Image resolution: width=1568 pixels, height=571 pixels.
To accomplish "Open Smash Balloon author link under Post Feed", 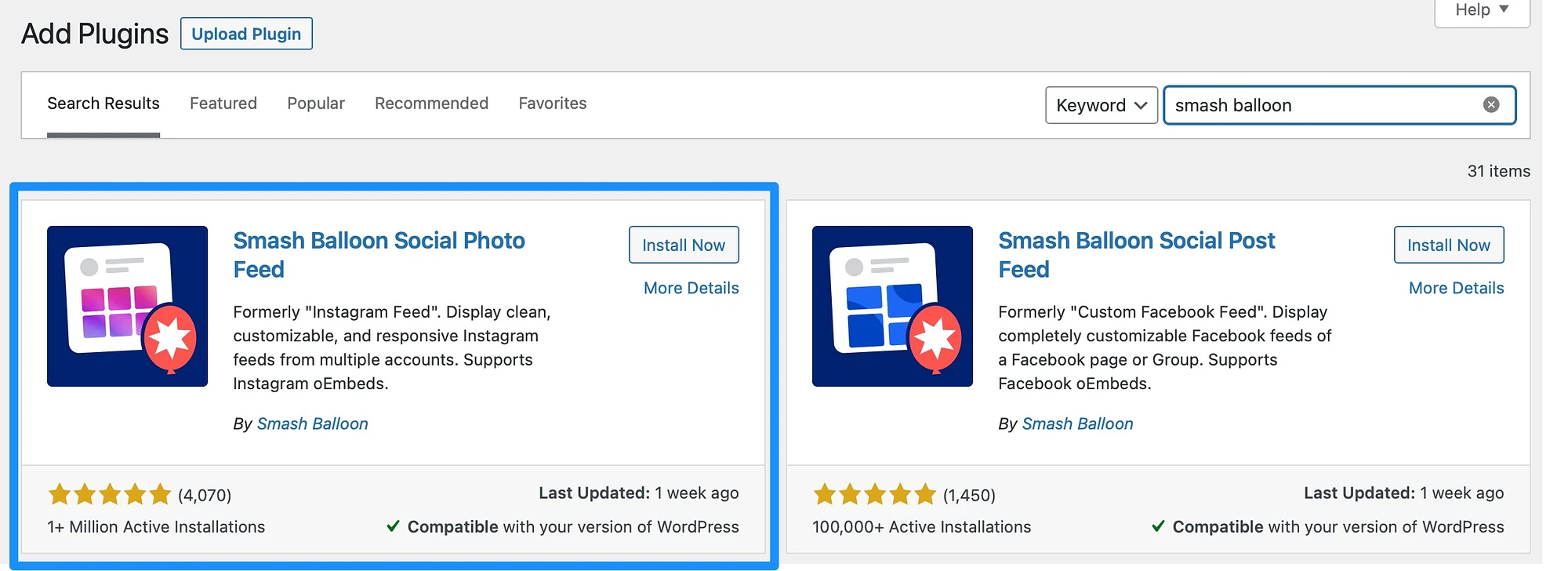I will 1077,424.
